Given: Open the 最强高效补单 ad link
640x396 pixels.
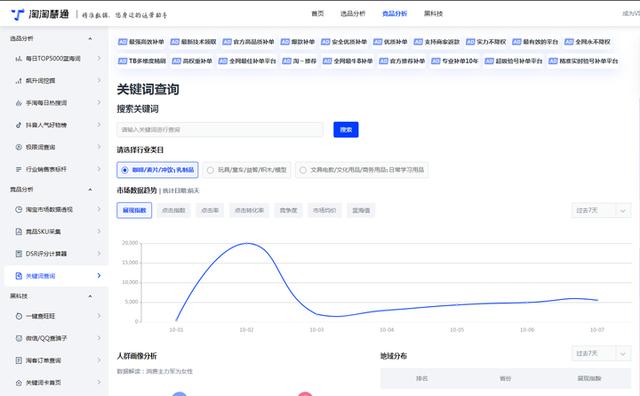Looking at the screenshot, I should click(x=141, y=42).
